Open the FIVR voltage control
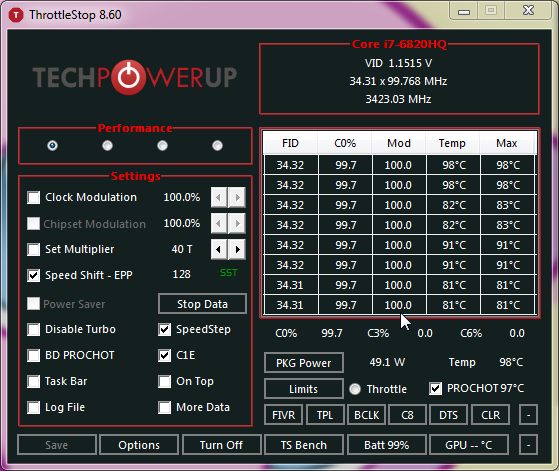Screen dimensions: 559x471 tap(283, 415)
